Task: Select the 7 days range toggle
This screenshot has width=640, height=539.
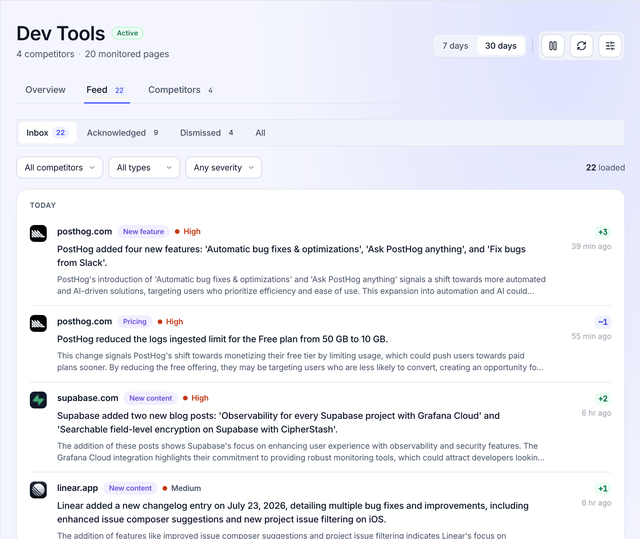Action: [x=455, y=46]
